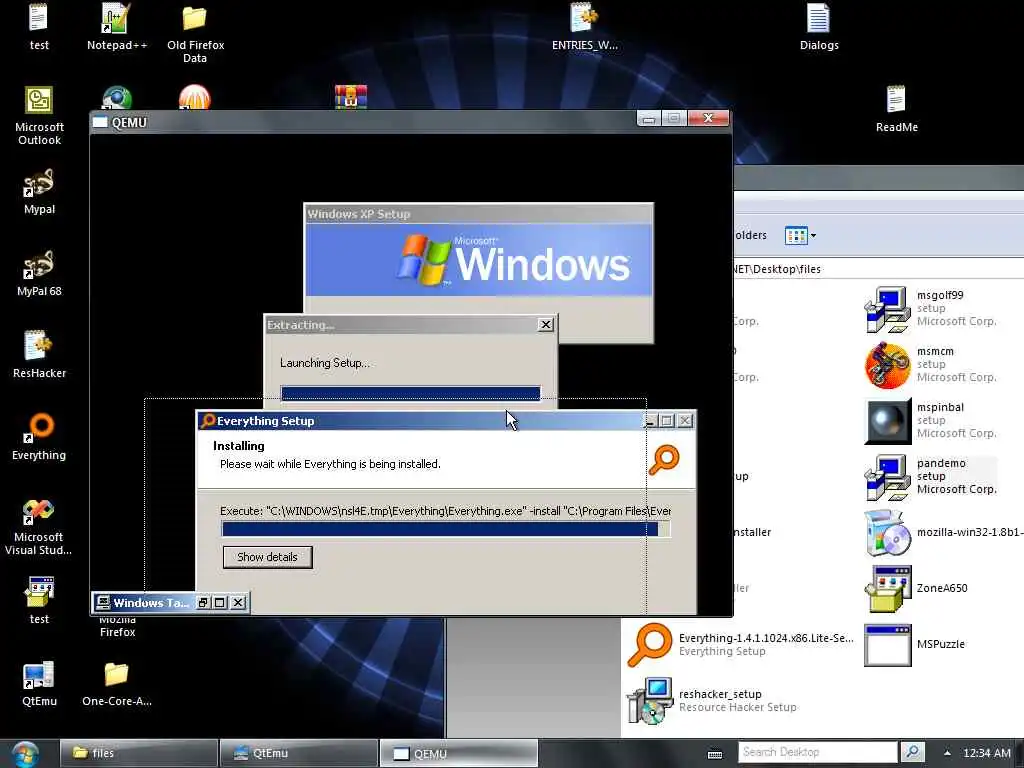Maximize the Windows Ta... minimized window
The width and height of the screenshot is (1024, 768).
[x=220, y=602]
